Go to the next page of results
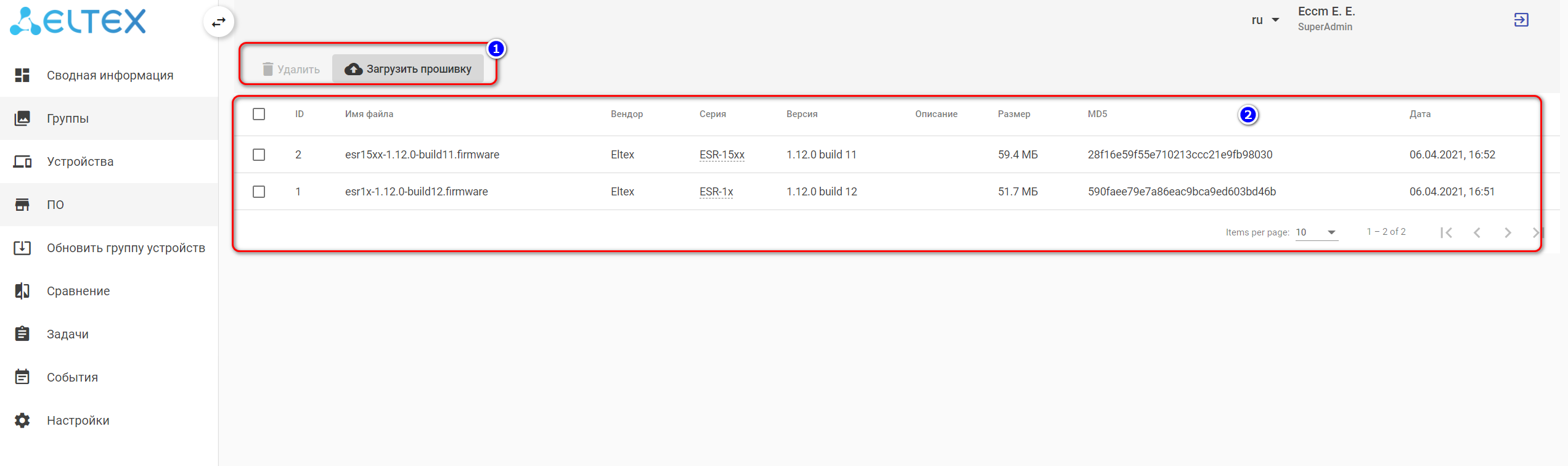Screen dimensions: 1568x466 coord(1508,232)
